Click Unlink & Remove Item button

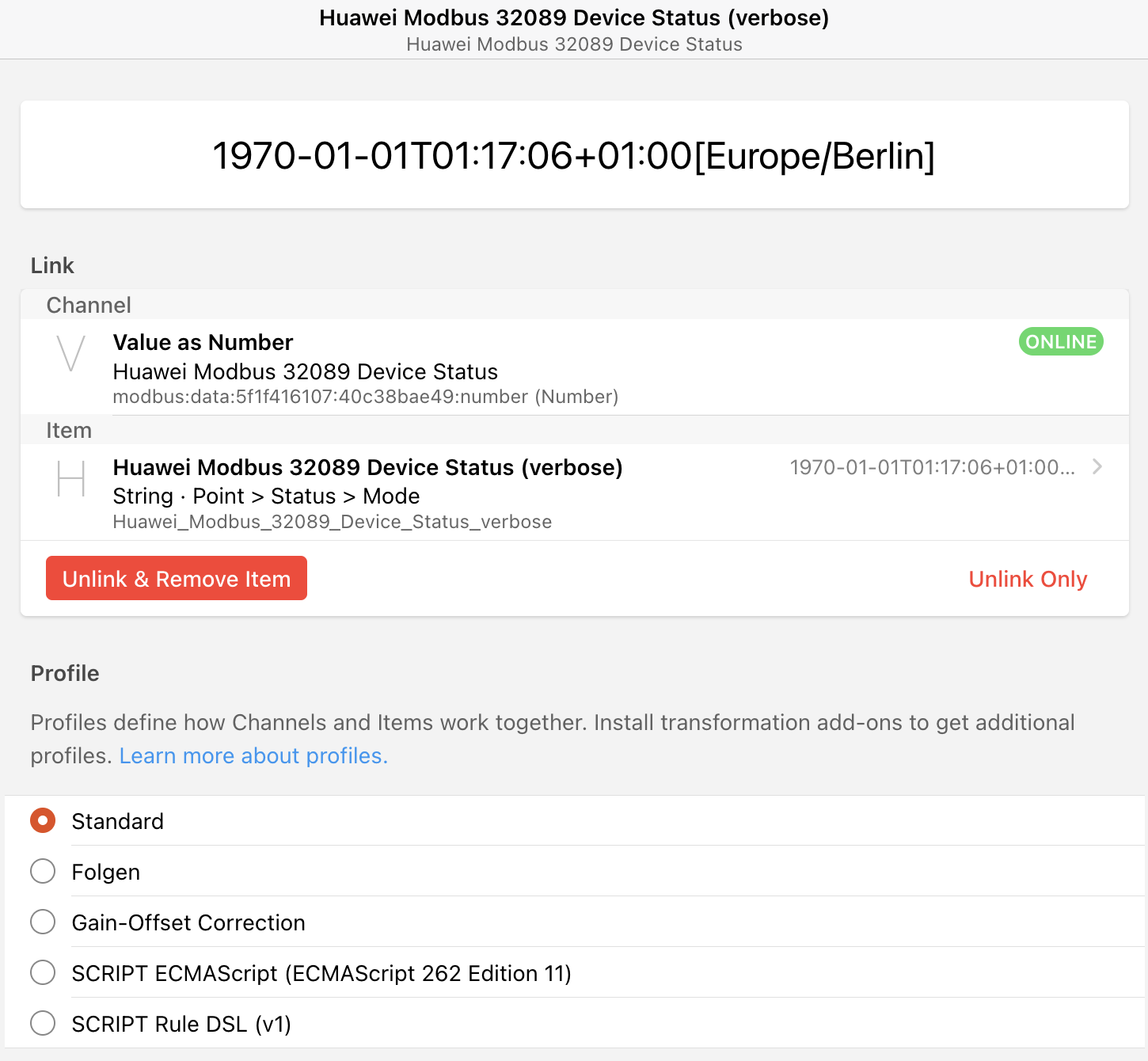click(177, 578)
